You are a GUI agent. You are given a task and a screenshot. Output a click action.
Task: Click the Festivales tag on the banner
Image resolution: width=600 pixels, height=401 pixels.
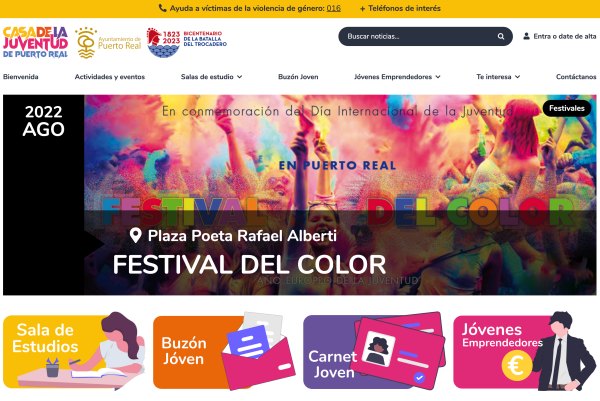(x=567, y=108)
